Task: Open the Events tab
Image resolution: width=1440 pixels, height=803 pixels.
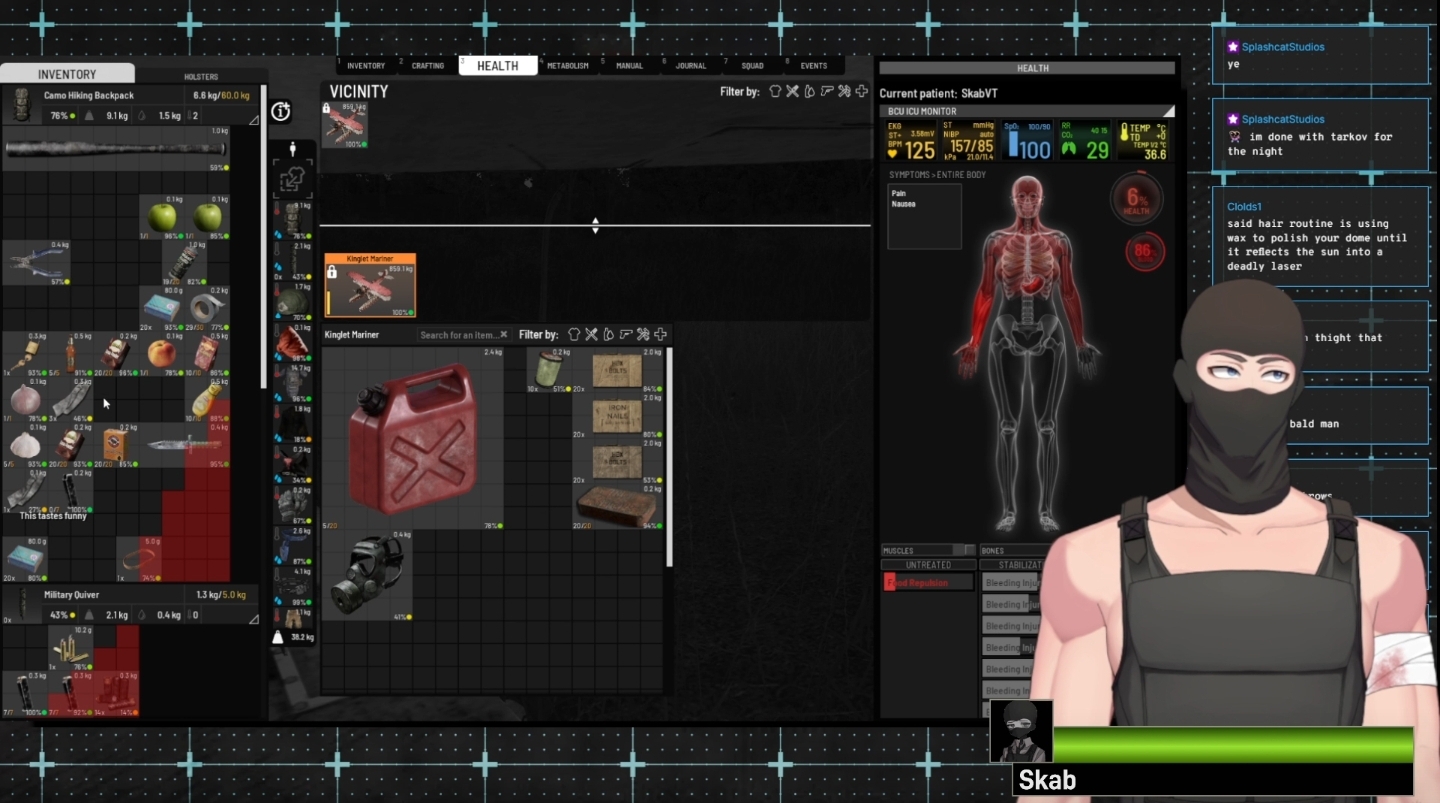Action: coord(814,66)
